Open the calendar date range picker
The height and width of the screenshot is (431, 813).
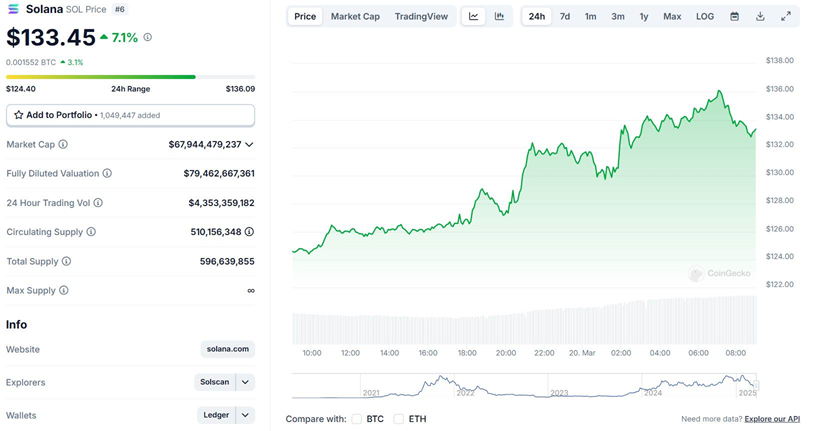(734, 16)
